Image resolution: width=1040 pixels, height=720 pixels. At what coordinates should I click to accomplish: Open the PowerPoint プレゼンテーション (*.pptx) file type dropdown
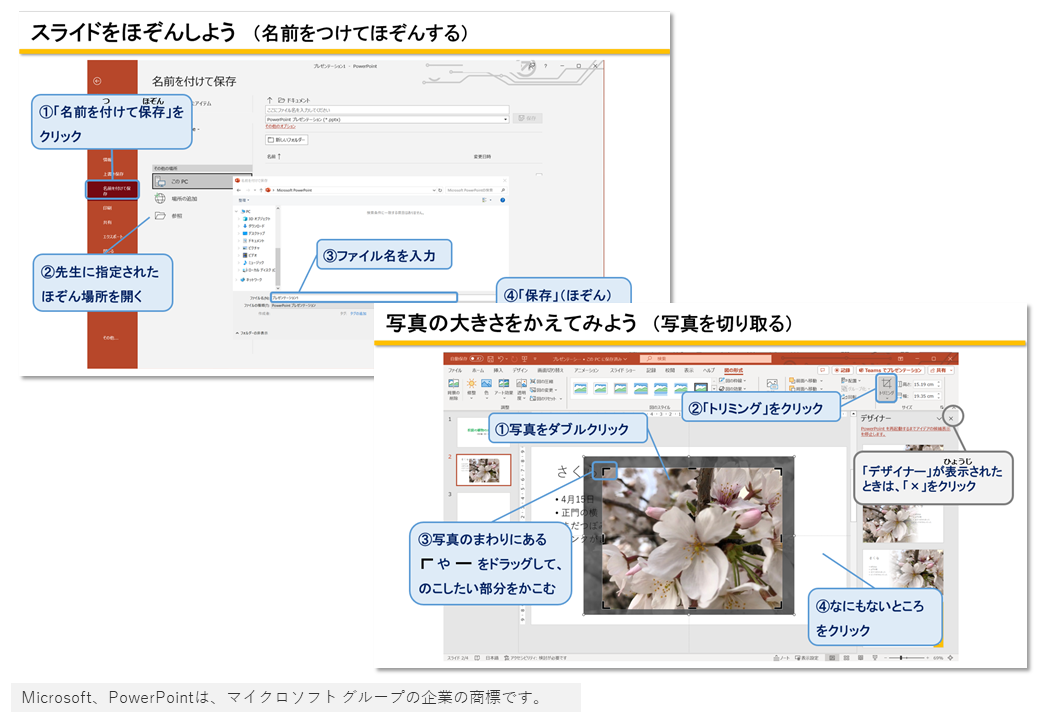[x=506, y=119]
